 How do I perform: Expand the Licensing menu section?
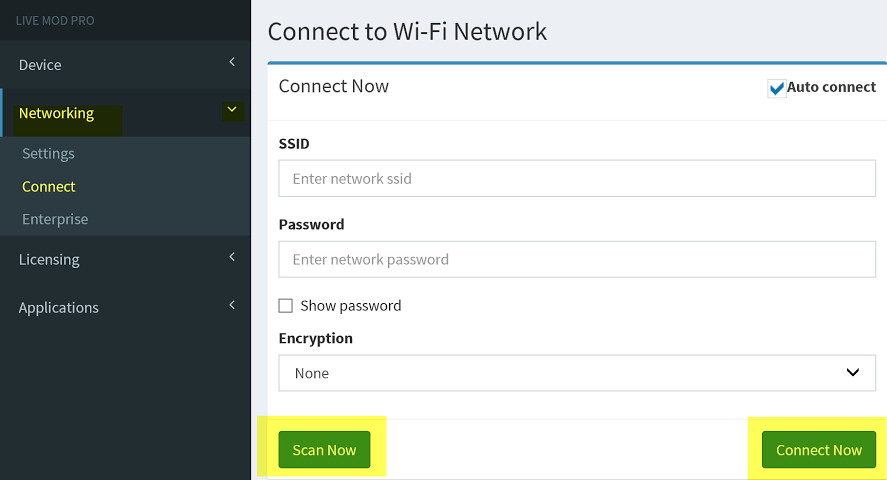(x=125, y=260)
